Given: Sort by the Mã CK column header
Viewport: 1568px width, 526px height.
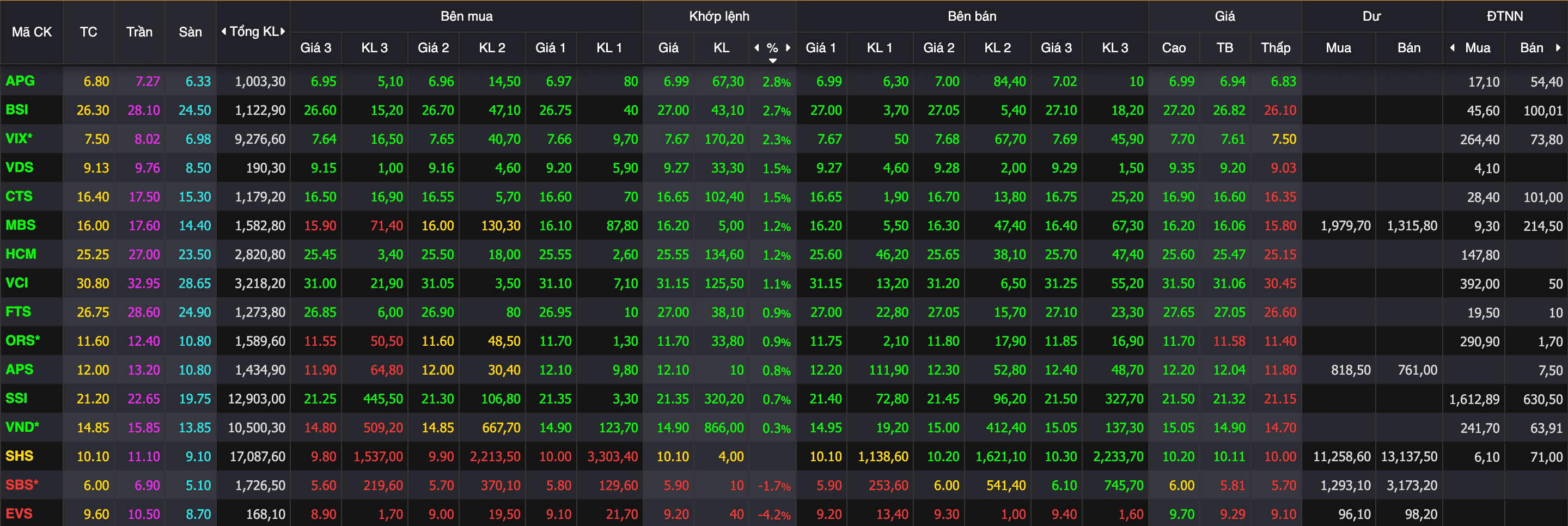Looking at the screenshot, I should click(32, 32).
